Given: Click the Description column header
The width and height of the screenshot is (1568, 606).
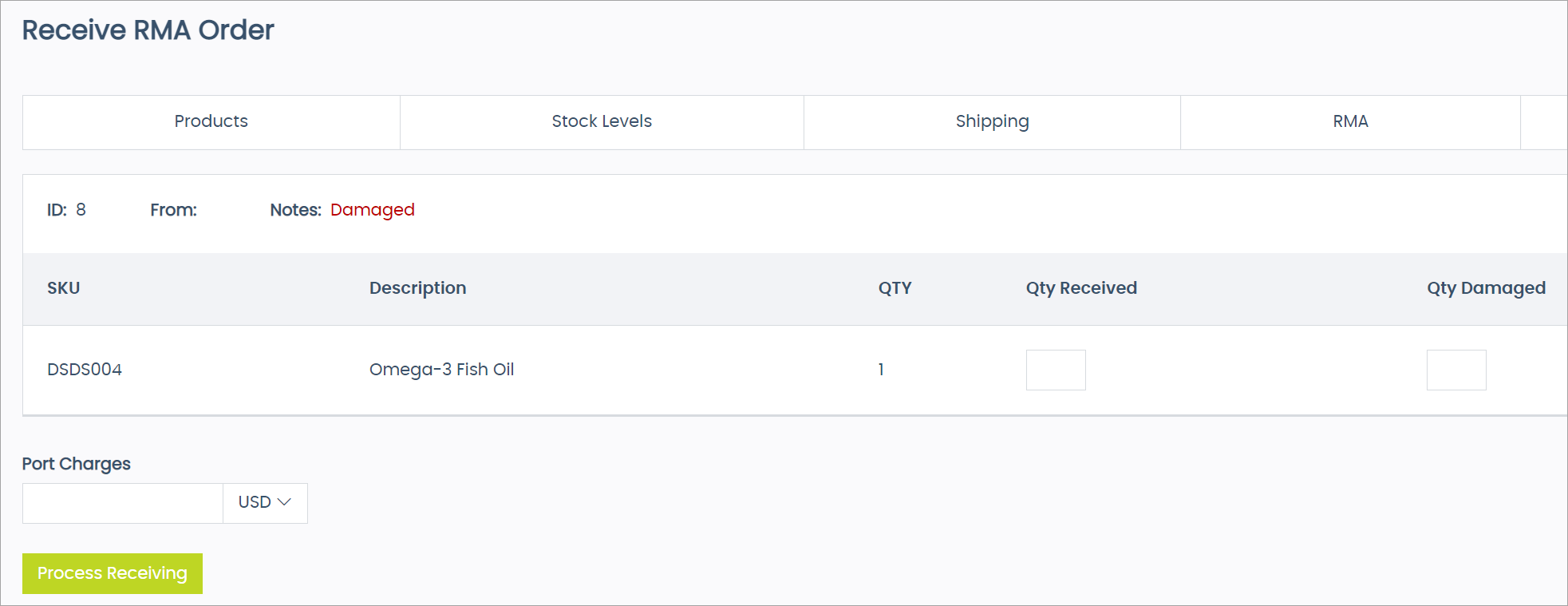Looking at the screenshot, I should (x=417, y=288).
